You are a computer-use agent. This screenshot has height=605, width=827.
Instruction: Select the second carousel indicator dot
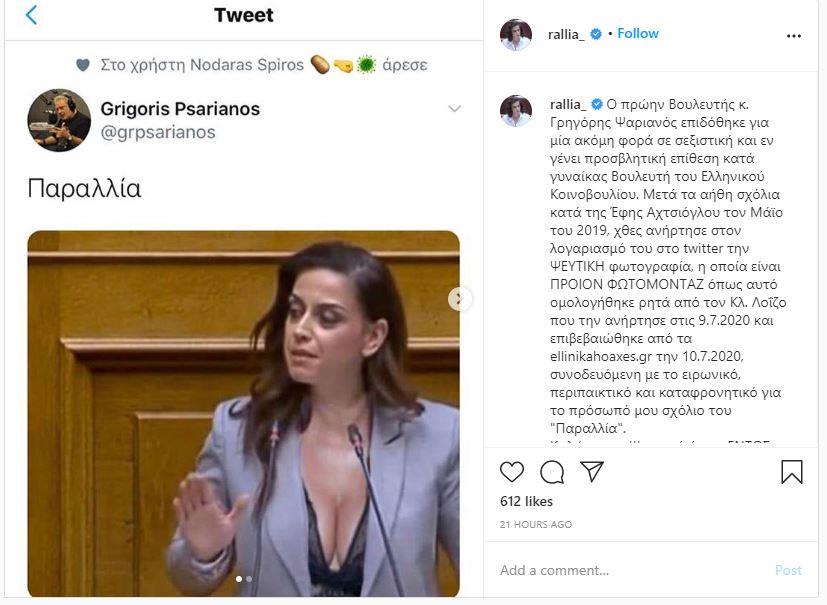[x=249, y=579]
